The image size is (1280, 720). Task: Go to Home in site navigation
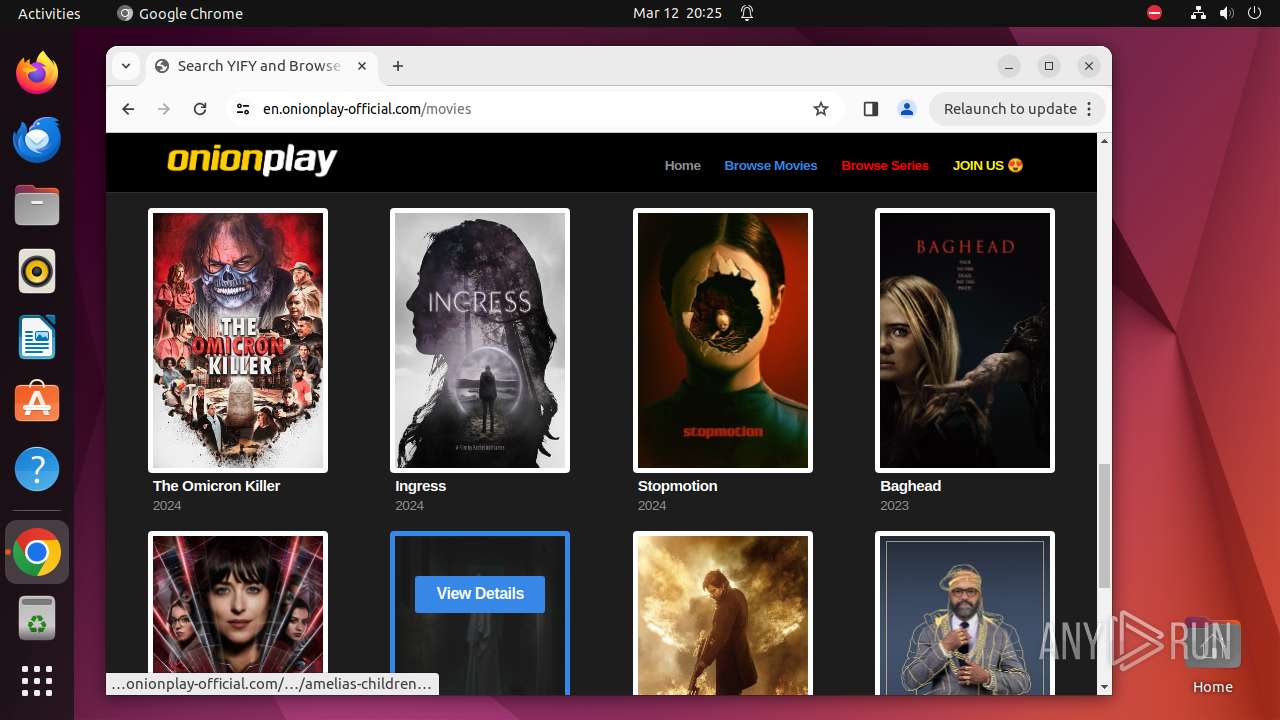point(683,166)
